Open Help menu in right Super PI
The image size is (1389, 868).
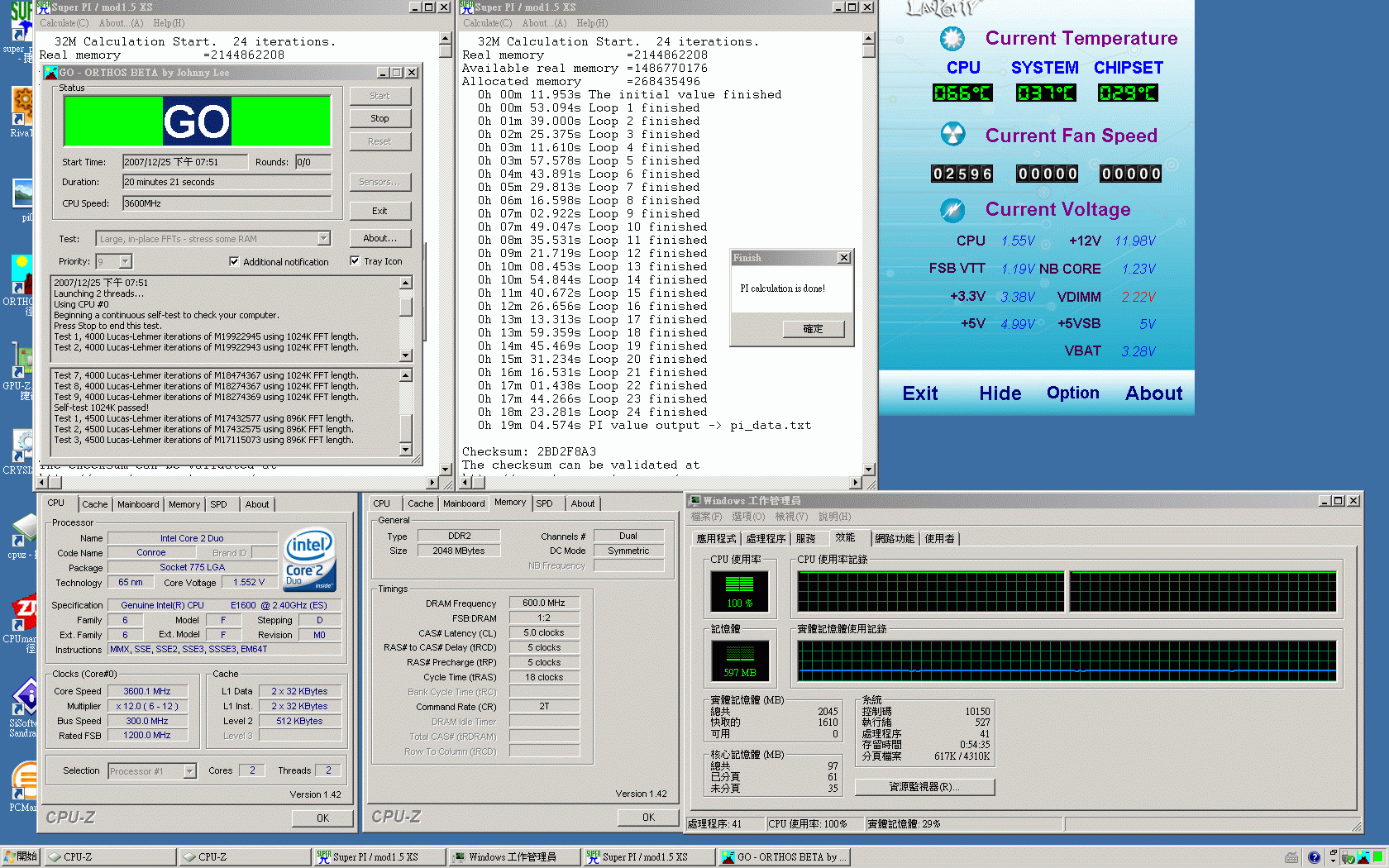[x=592, y=23]
